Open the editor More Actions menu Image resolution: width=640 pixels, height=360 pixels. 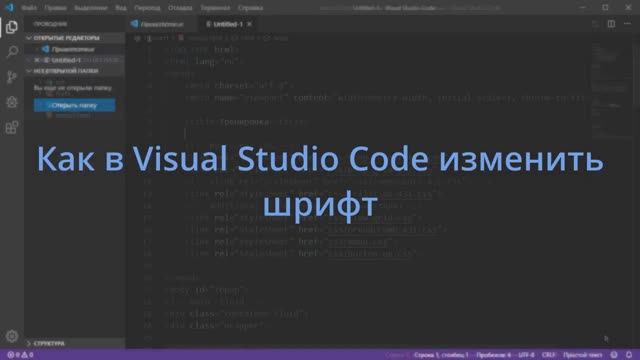click(627, 24)
